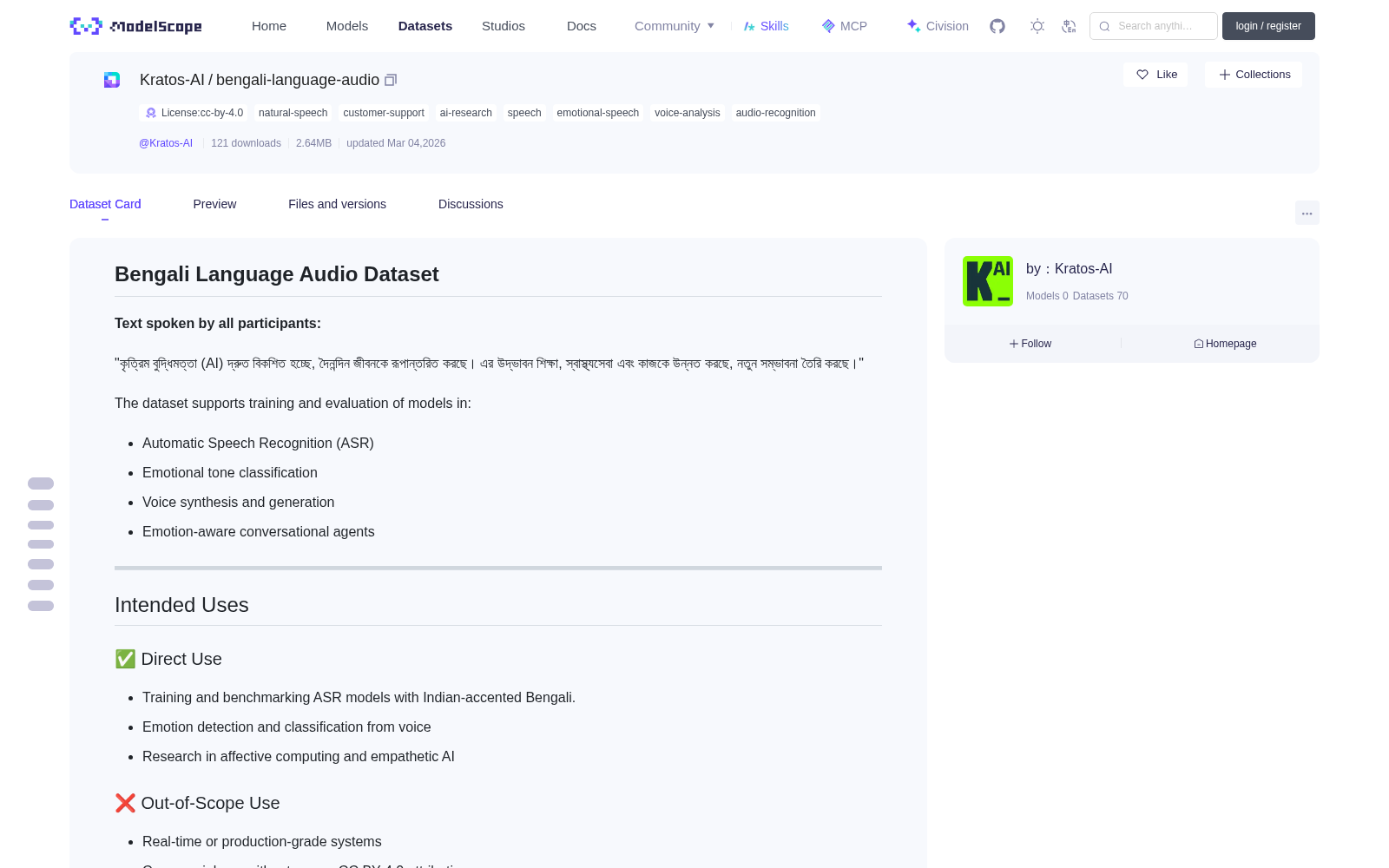
Task: Open the three-dots more options button
Action: (1307, 213)
